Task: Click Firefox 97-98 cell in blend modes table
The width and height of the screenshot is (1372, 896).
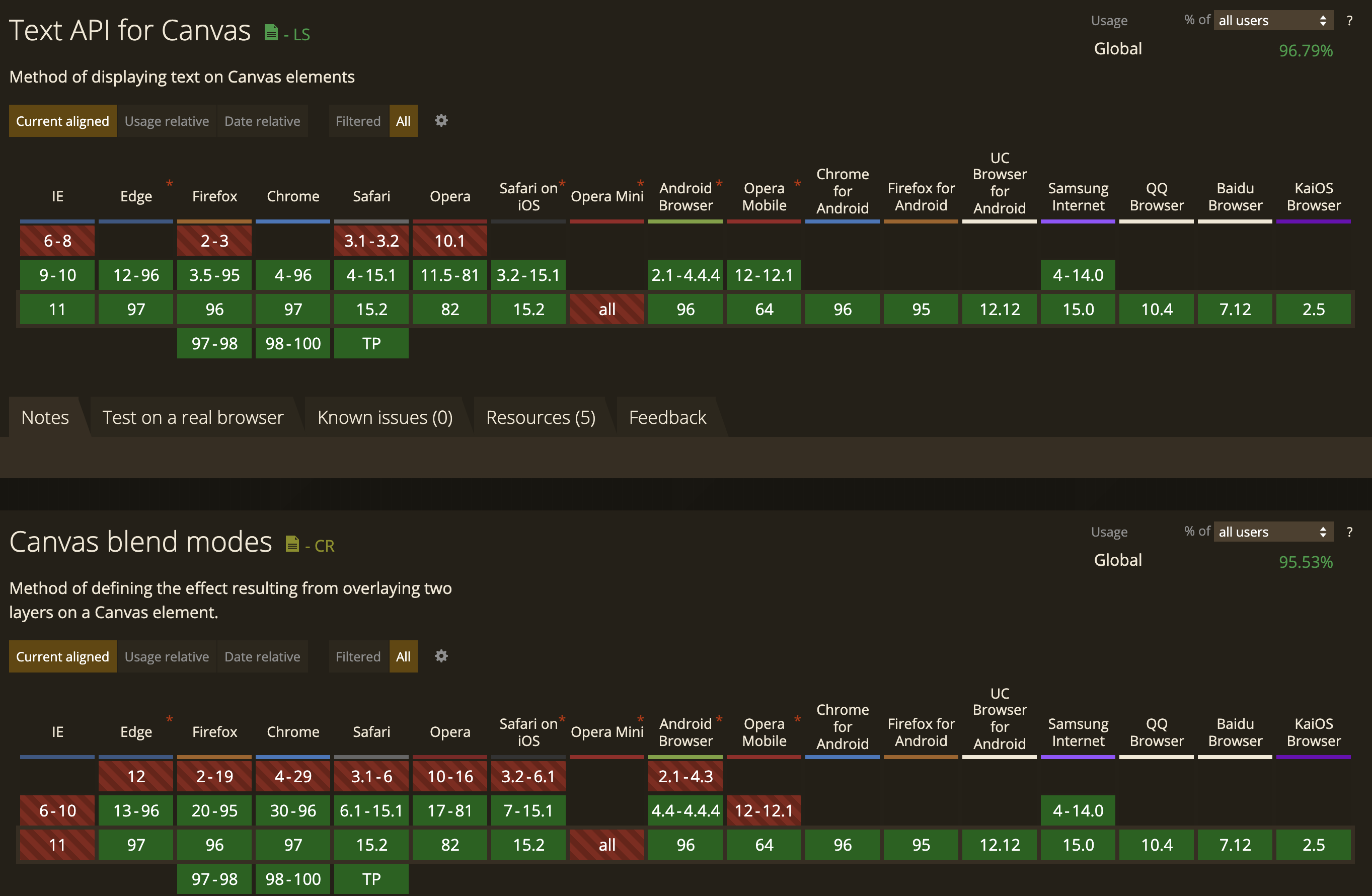Action: coord(214,879)
